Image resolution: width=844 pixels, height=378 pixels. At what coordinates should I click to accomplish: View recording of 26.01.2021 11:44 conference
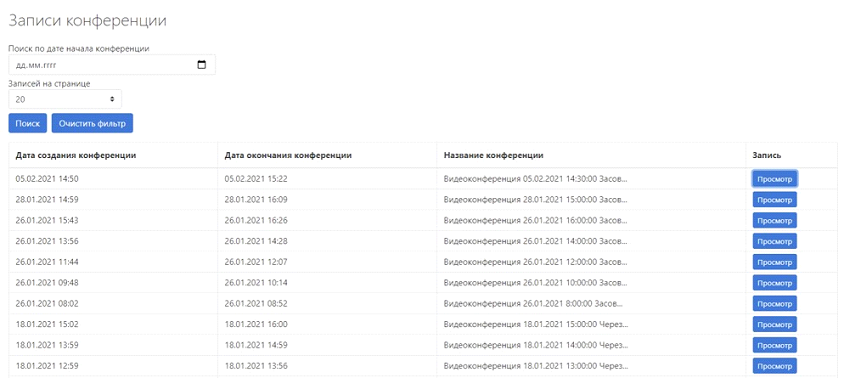tap(775, 262)
